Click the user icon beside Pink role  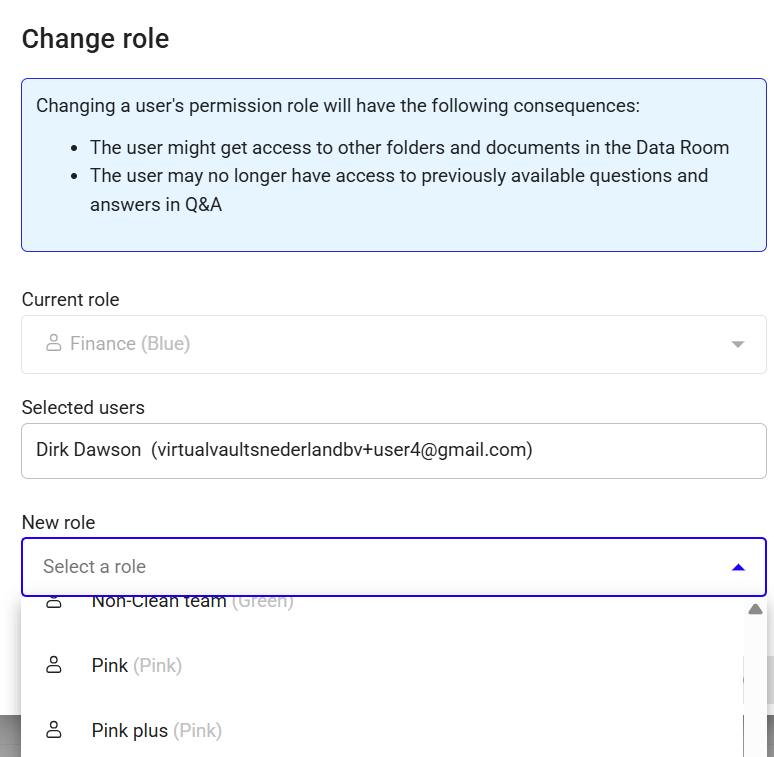54,665
